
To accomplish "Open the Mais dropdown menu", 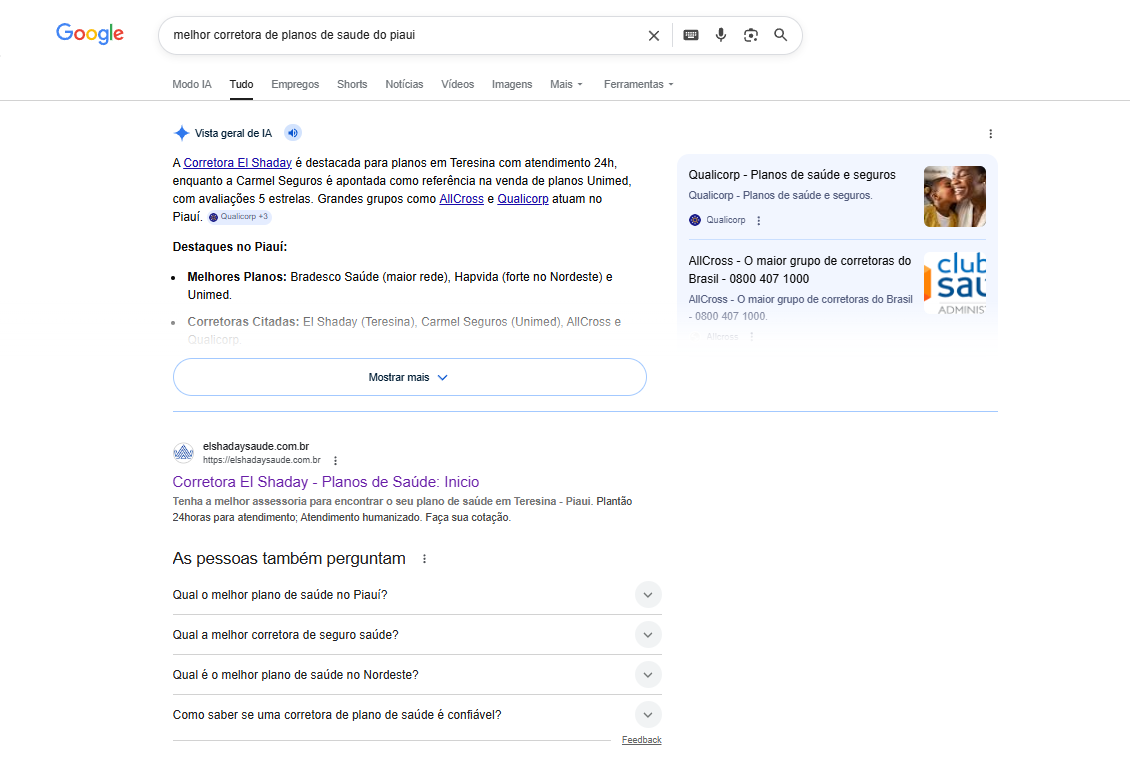I will tap(566, 85).
